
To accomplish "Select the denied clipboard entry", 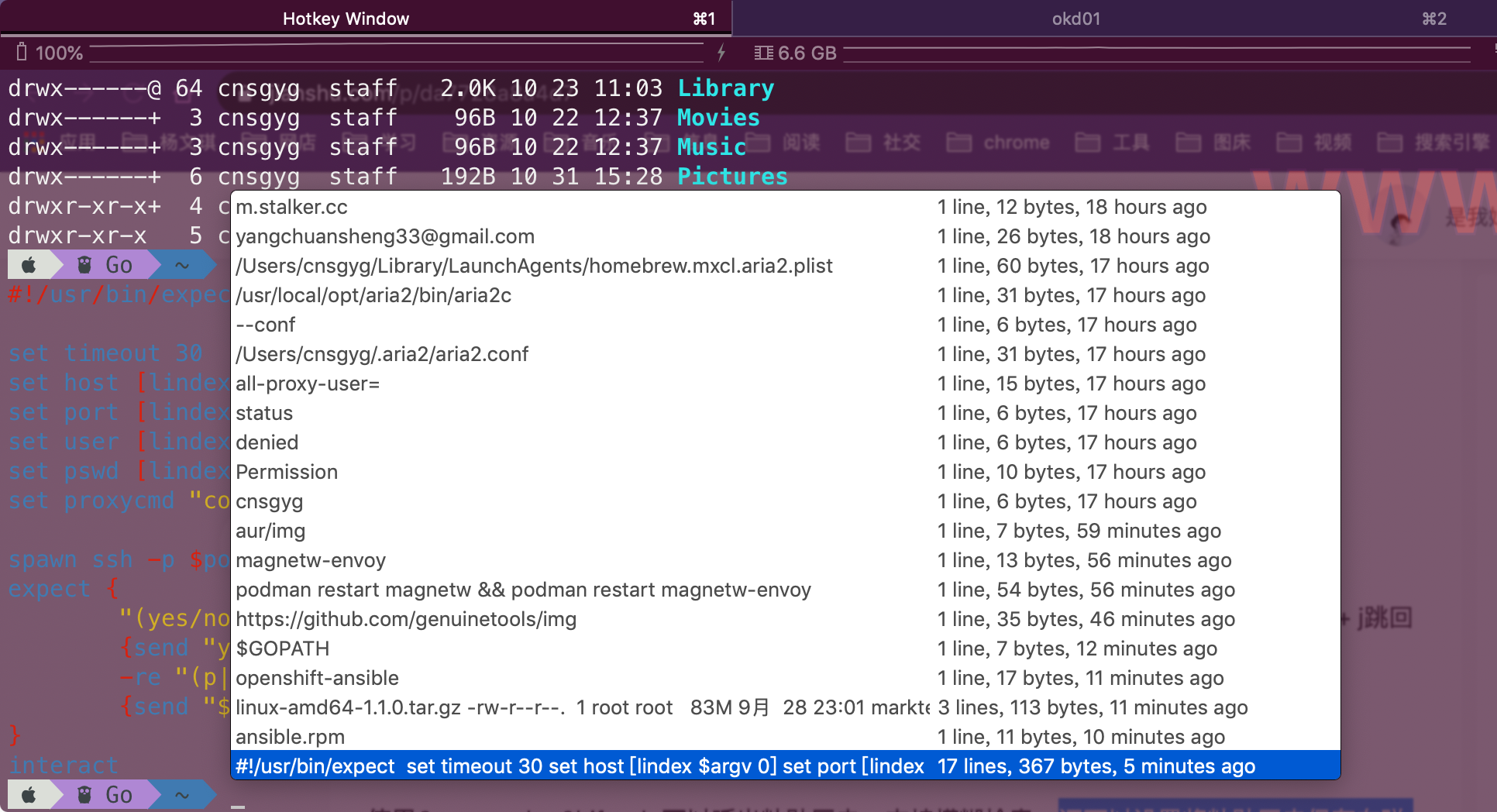I will (x=786, y=442).
